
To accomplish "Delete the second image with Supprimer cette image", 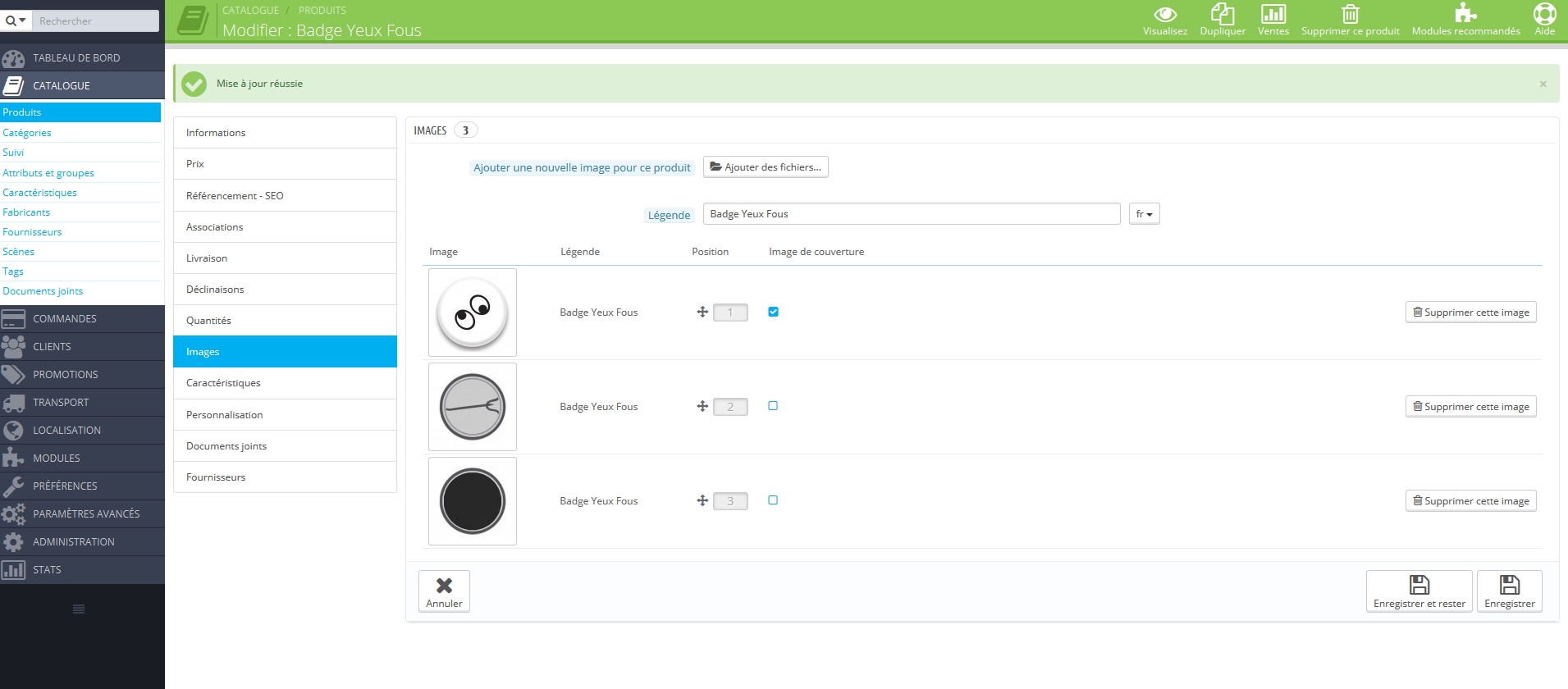I will 1471,407.
